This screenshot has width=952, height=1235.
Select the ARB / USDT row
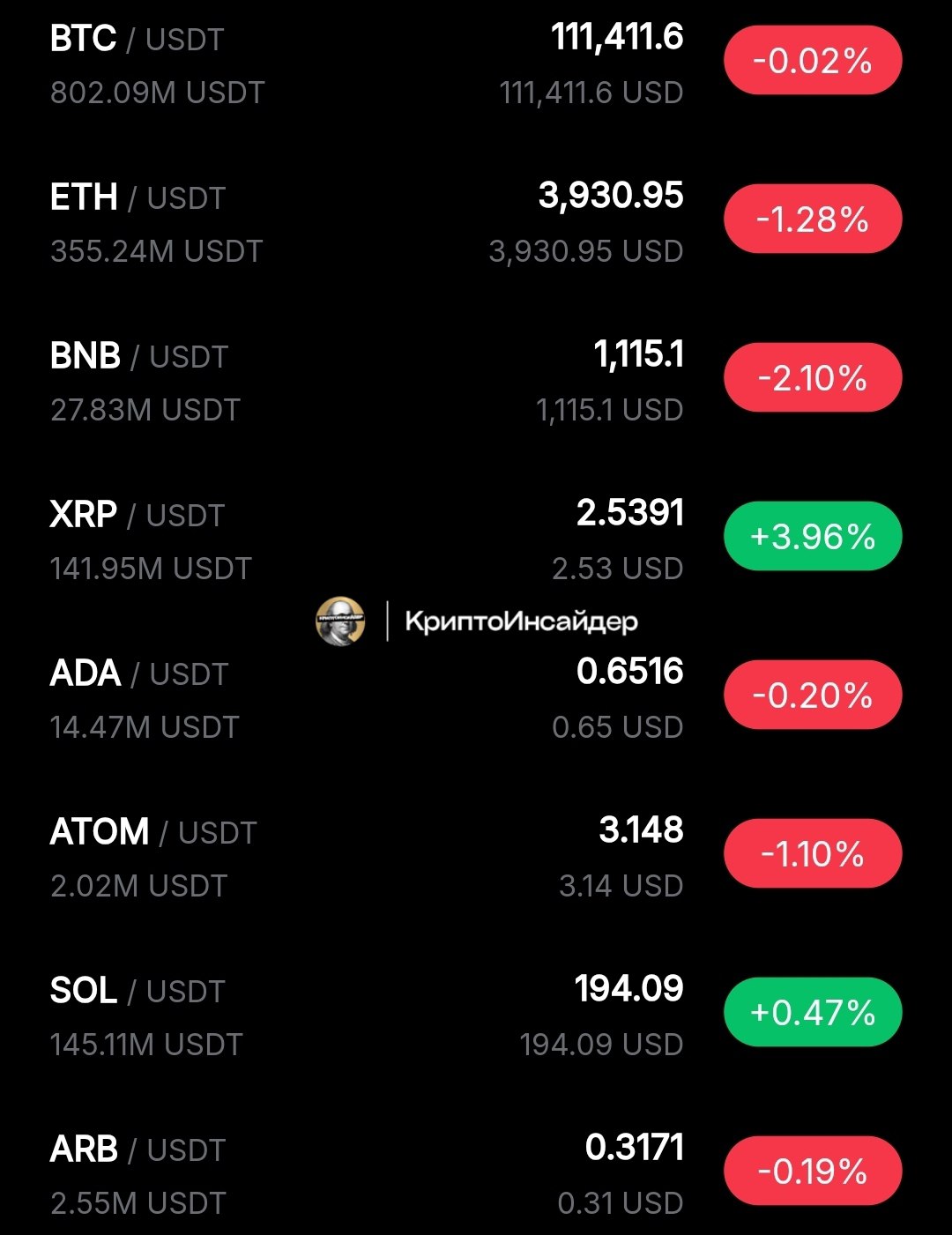coord(138,1150)
